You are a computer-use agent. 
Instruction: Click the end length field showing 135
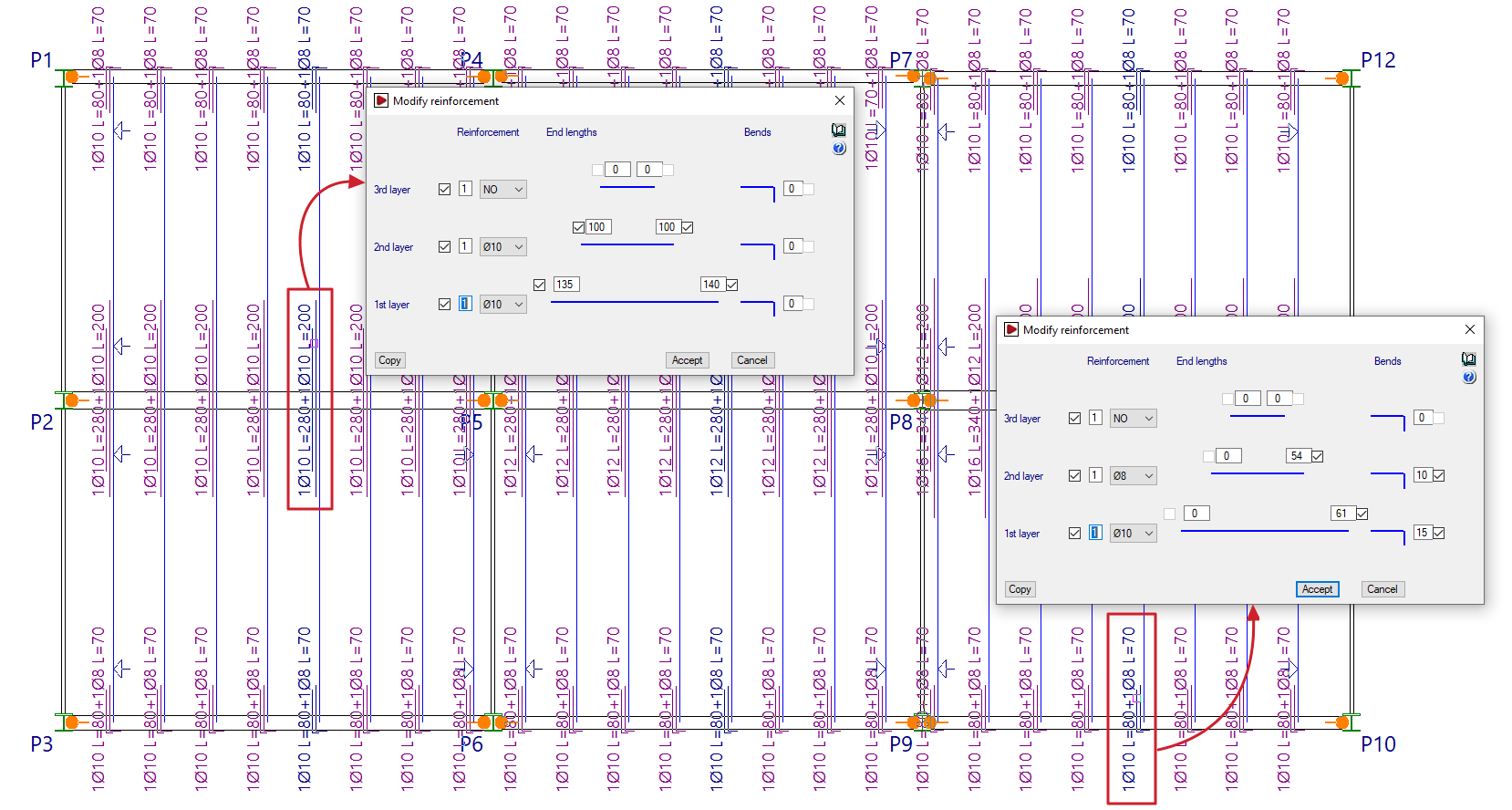click(565, 285)
